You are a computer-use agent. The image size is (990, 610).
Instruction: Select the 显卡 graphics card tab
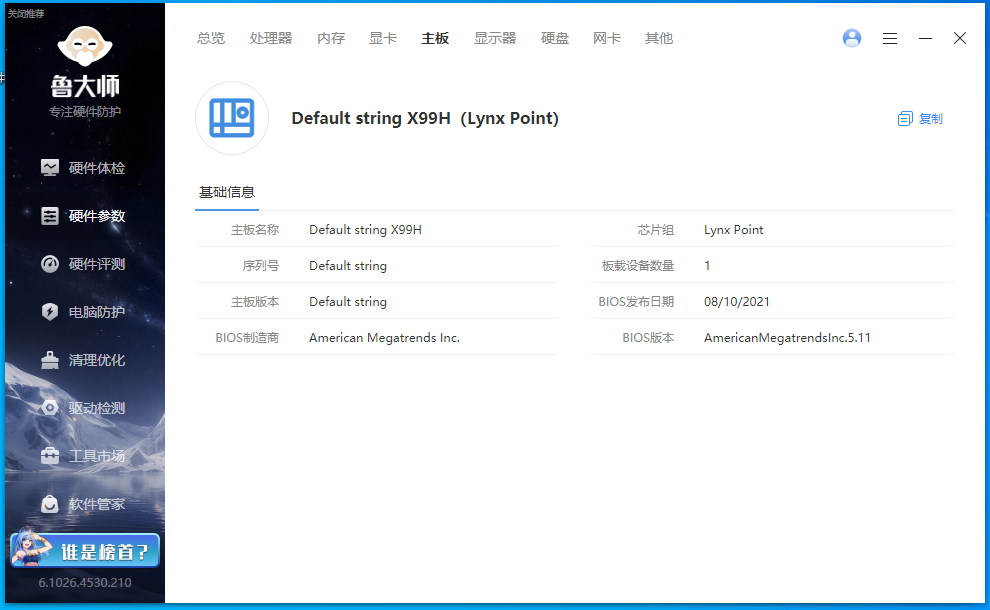pos(383,38)
